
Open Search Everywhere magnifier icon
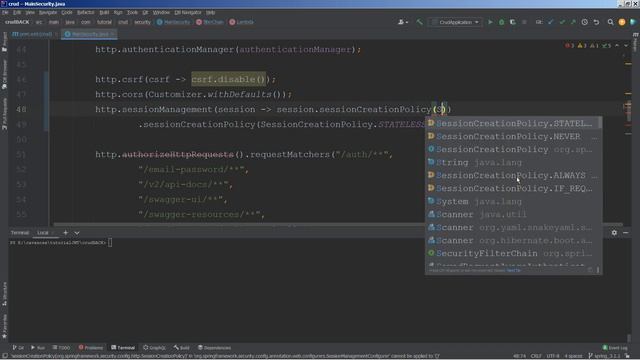610,22
